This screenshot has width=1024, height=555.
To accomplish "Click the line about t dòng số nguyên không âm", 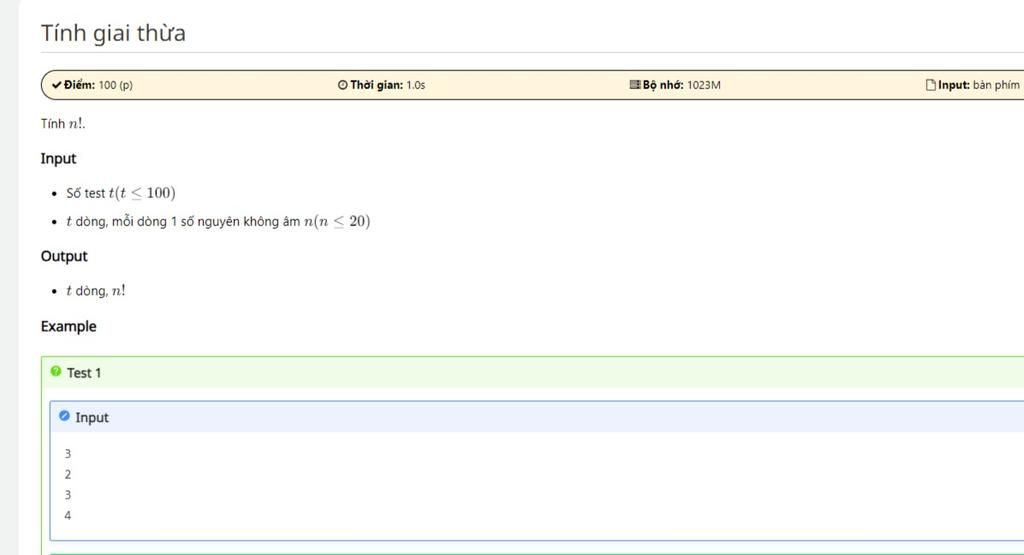I will pyautogui.click(x=218, y=221).
